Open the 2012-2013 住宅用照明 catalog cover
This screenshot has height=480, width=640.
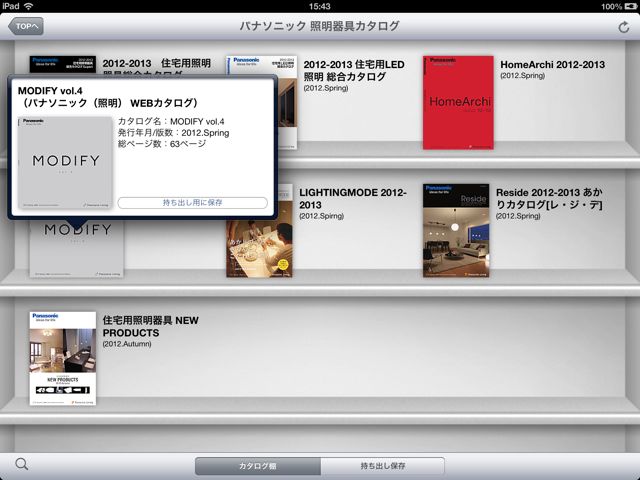(63, 65)
